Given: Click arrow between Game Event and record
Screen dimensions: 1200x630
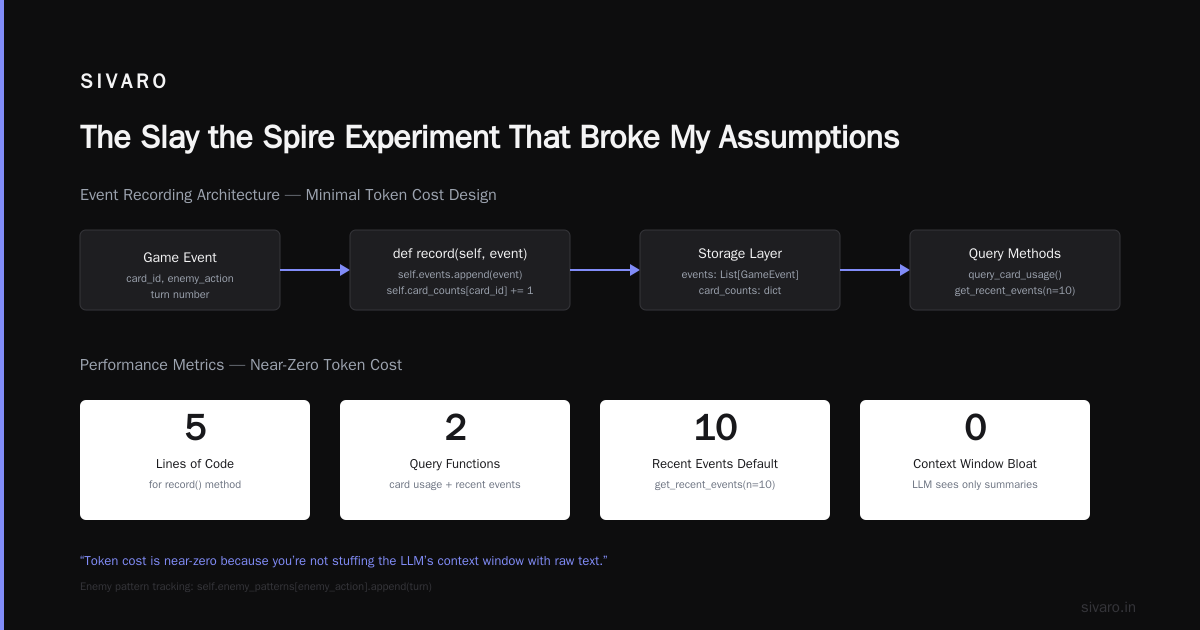Looking at the screenshot, I should [x=315, y=270].
